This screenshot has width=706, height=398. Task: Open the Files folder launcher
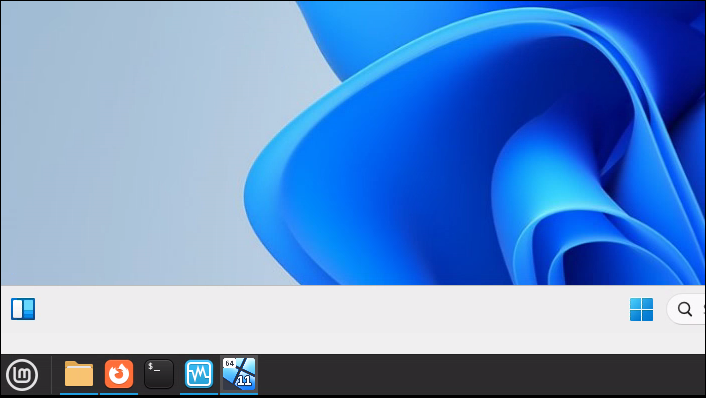pos(79,374)
